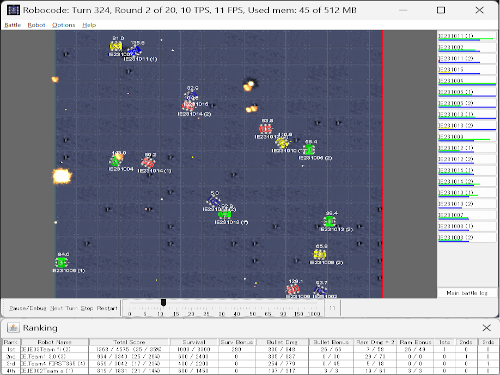The image size is (500, 375).
Task: Click the Bullet Dmg column header
Action: click(282, 342)
